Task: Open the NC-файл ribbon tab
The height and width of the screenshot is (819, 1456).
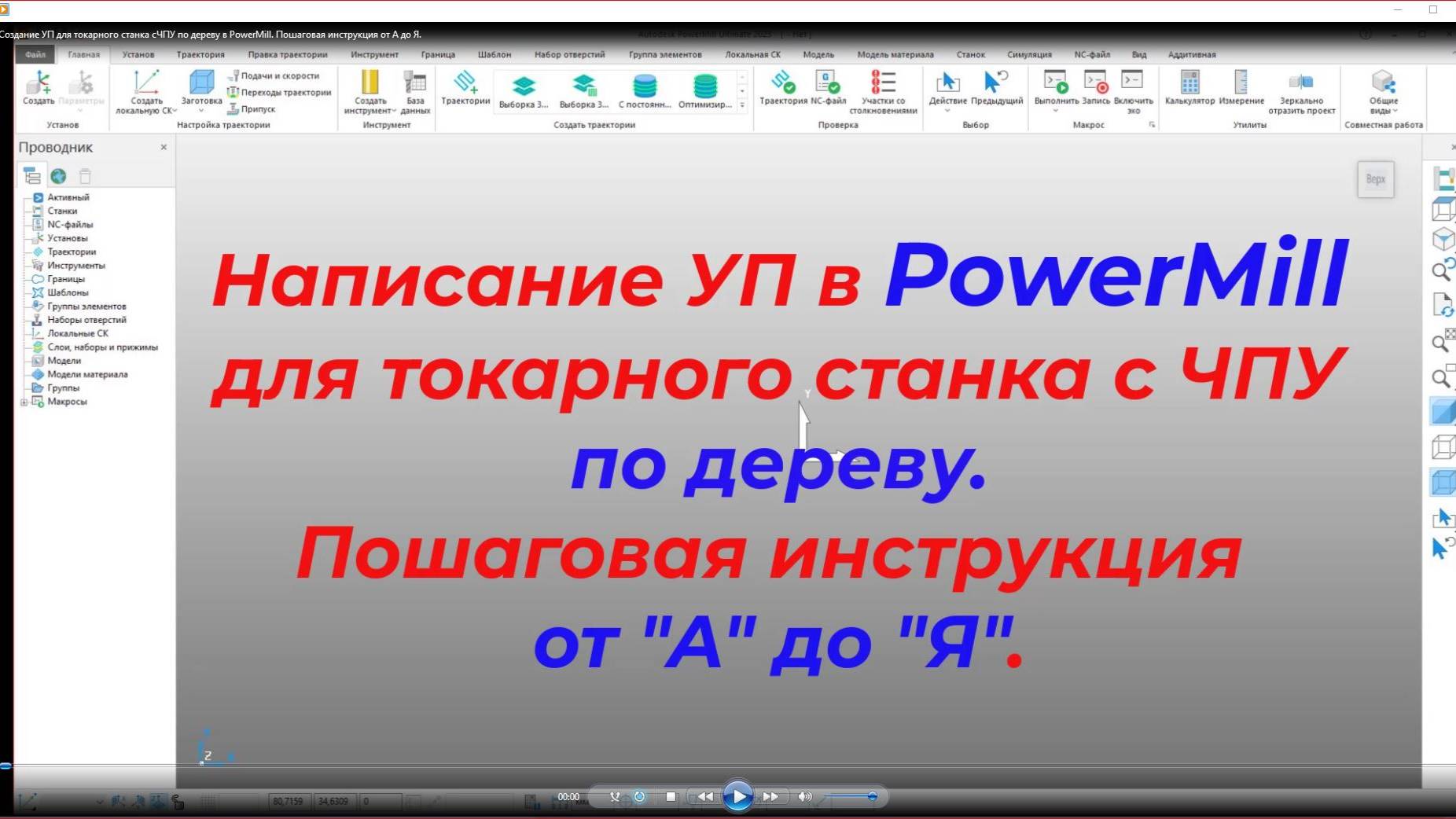Action: [1093, 54]
